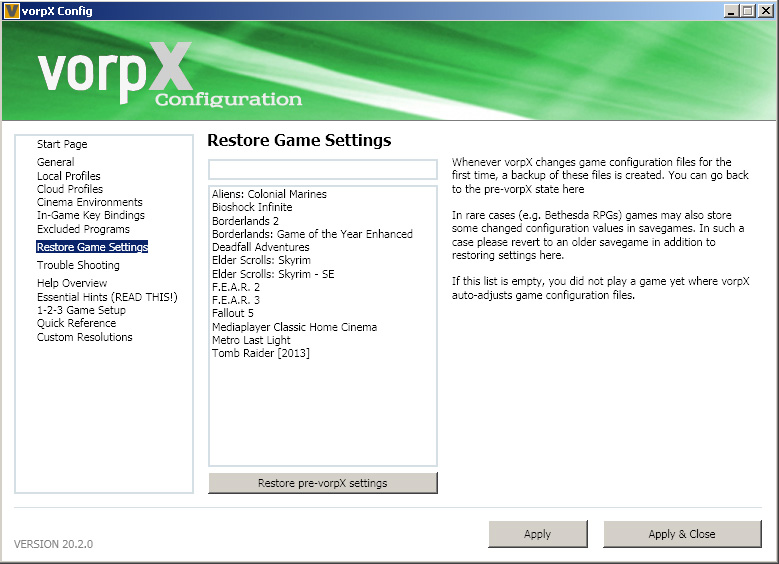Open Quick Reference page
Screen dimensions: 779x564
click(76, 323)
